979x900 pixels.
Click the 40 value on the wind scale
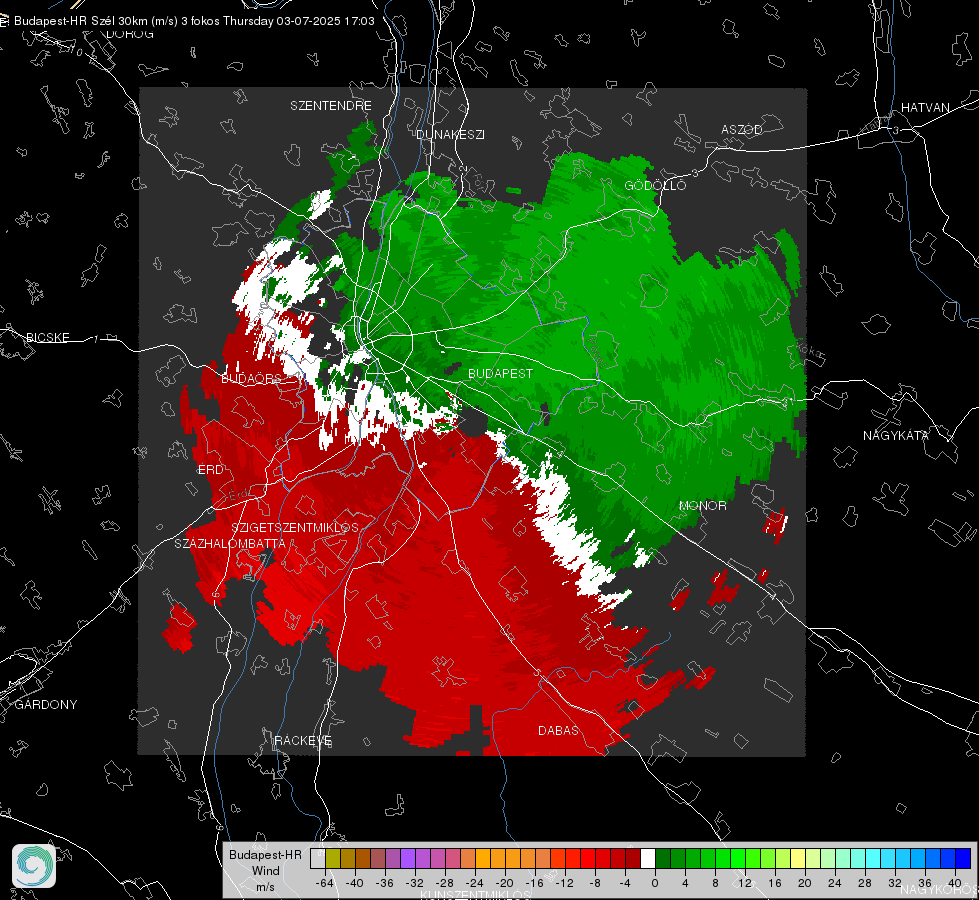(955, 883)
